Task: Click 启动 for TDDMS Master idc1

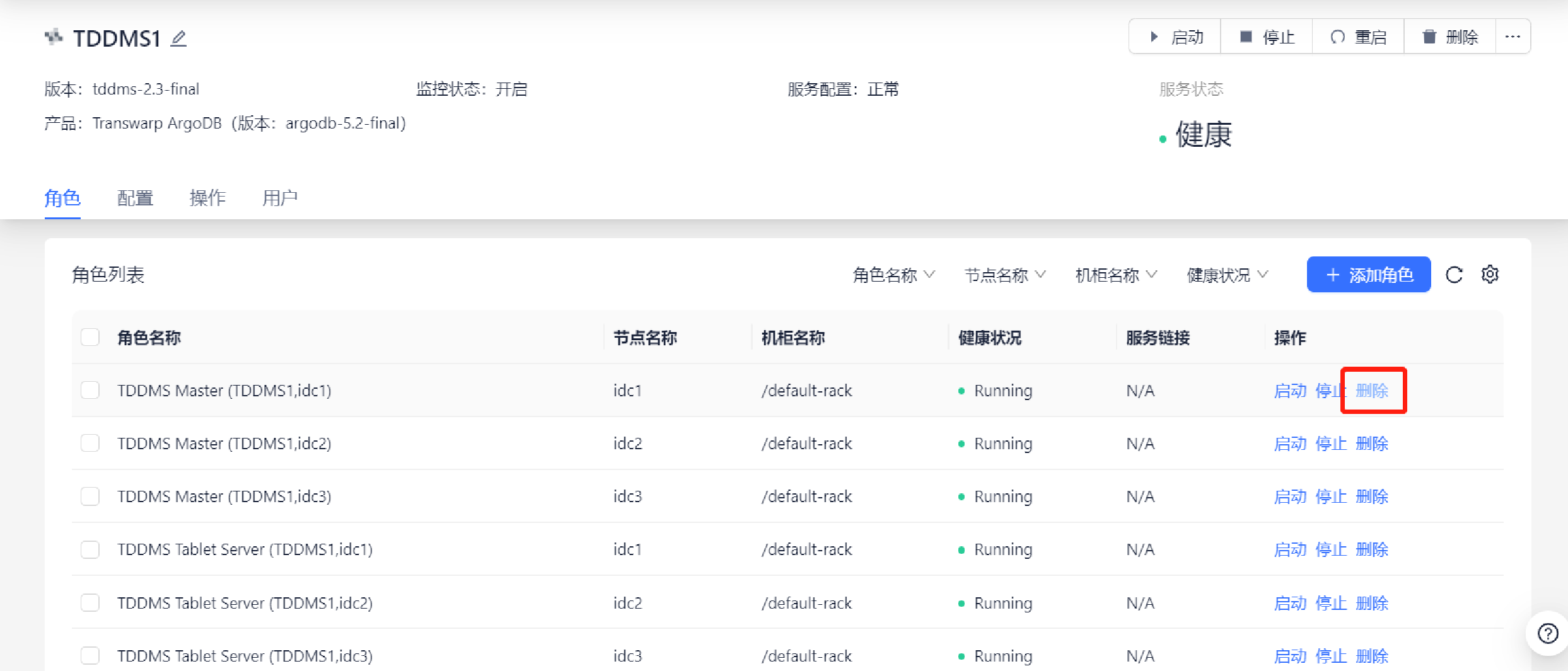Action: pyautogui.click(x=1290, y=391)
